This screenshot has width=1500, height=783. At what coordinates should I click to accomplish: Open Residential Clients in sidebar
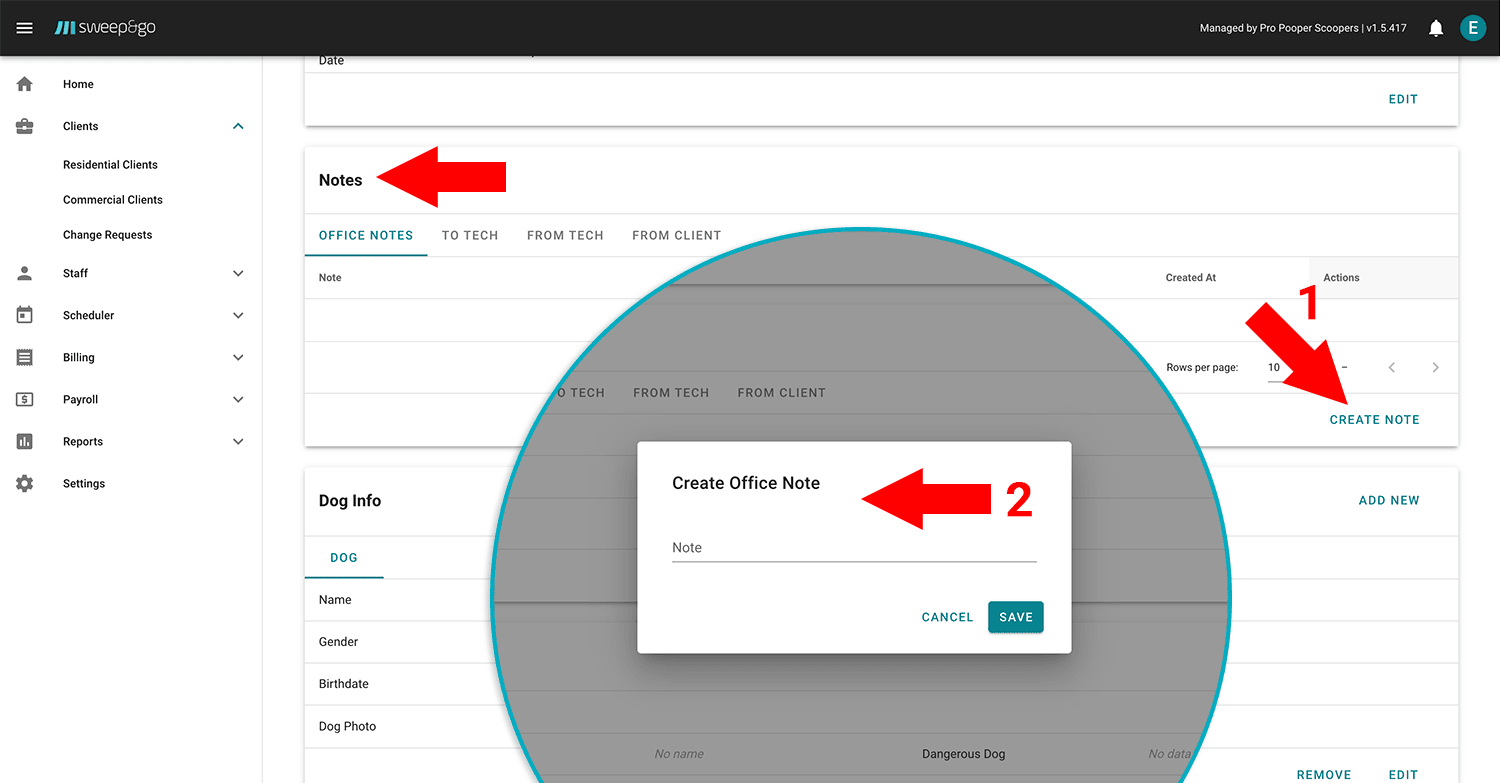(x=110, y=164)
